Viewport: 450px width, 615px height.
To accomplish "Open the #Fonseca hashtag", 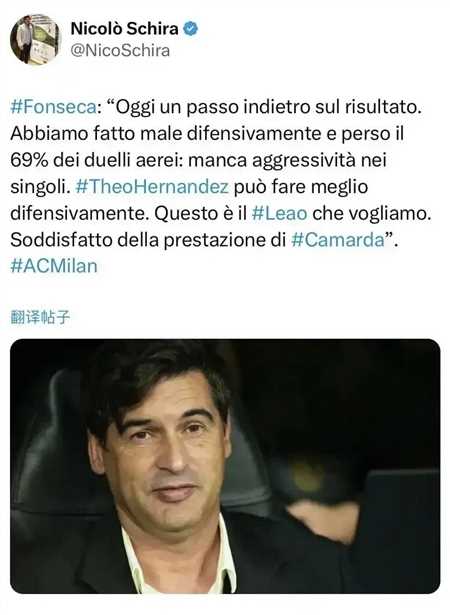I will pos(53,107).
